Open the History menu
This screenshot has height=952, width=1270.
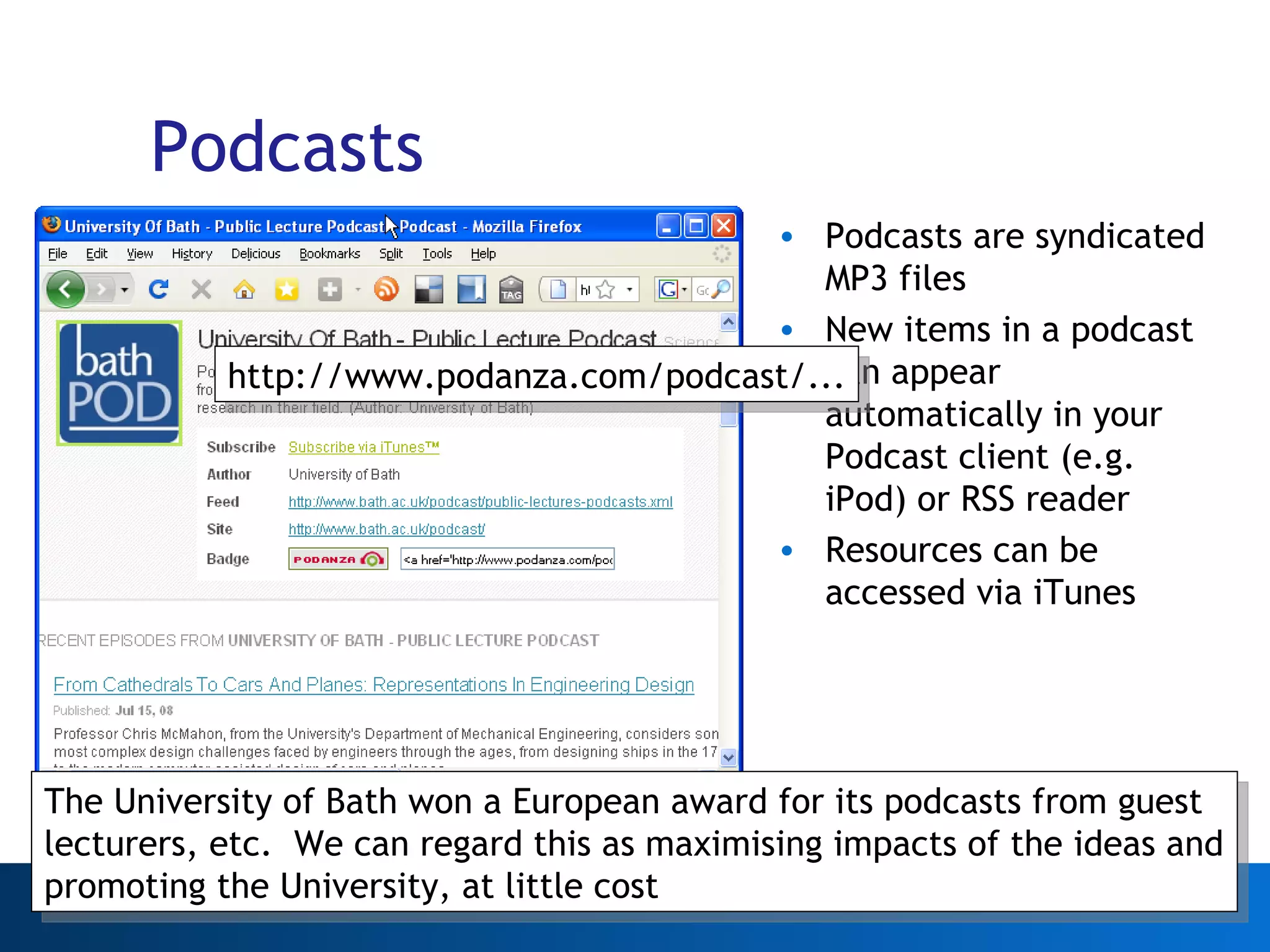coord(192,254)
